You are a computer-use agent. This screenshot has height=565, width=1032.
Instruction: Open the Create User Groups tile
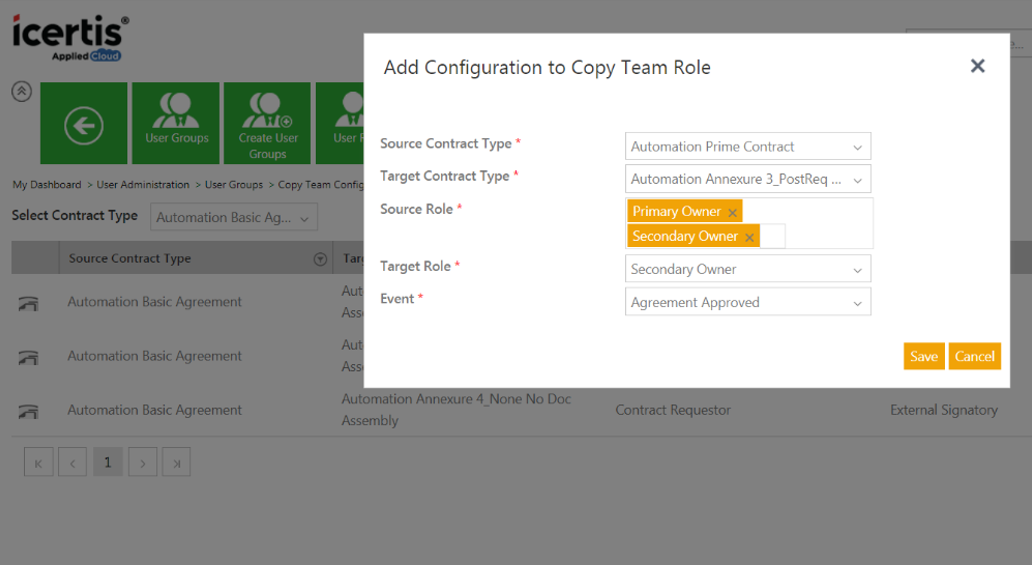[267, 124]
